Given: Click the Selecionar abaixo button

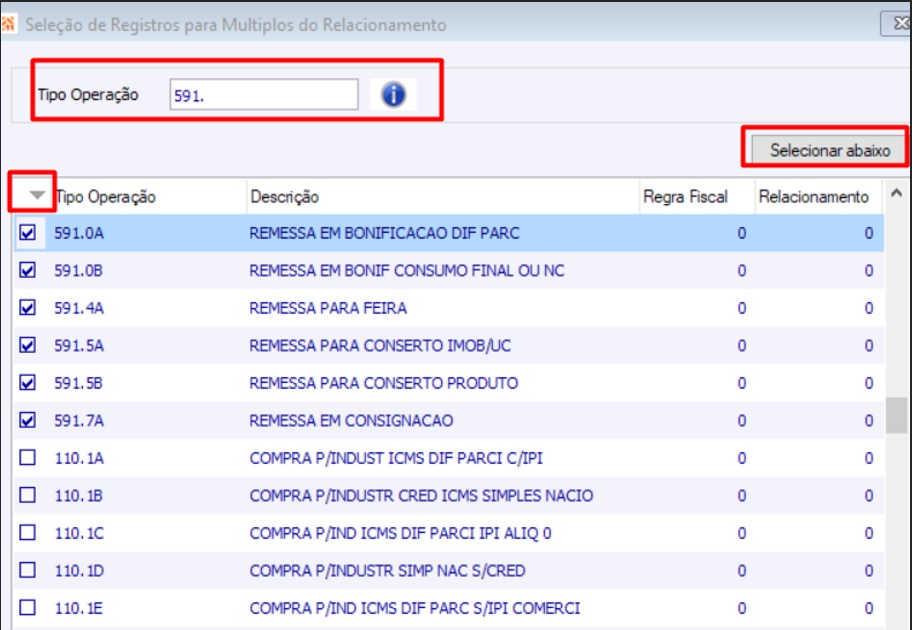Looking at the screenshot, I should [x=829, y=150].
